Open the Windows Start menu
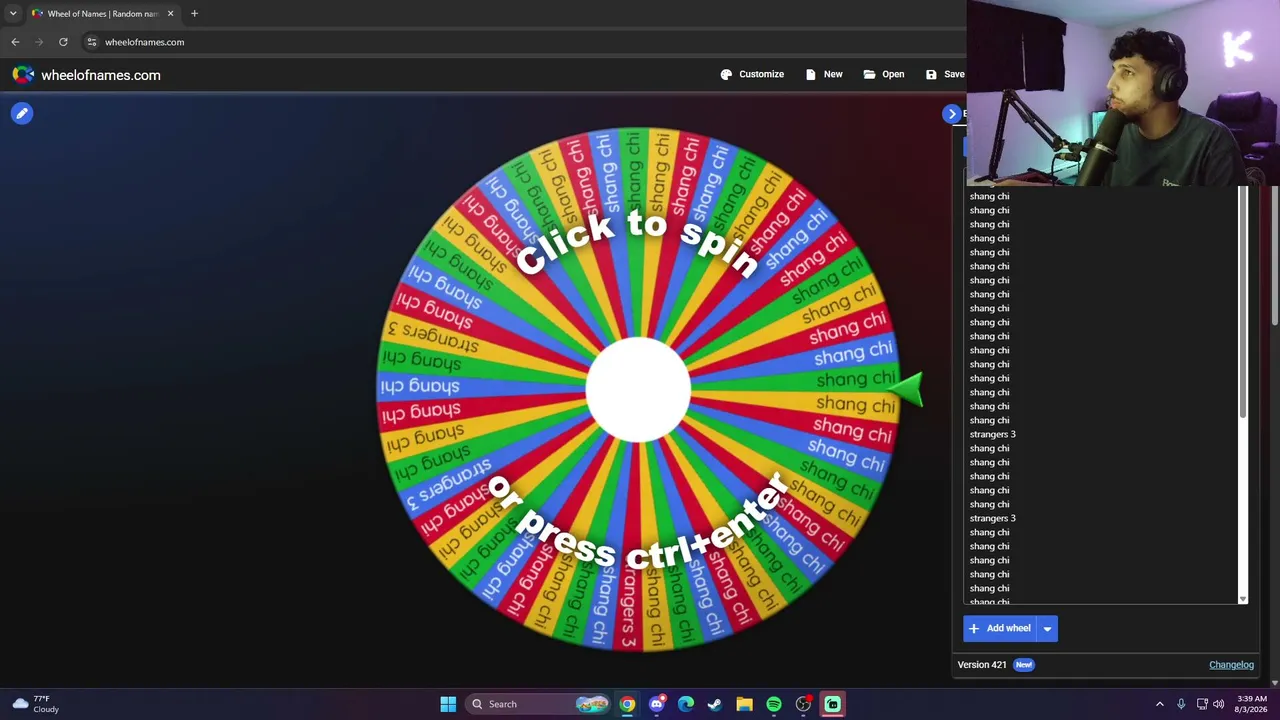This screenshot has width=1280, height=720. coord(448,704)
